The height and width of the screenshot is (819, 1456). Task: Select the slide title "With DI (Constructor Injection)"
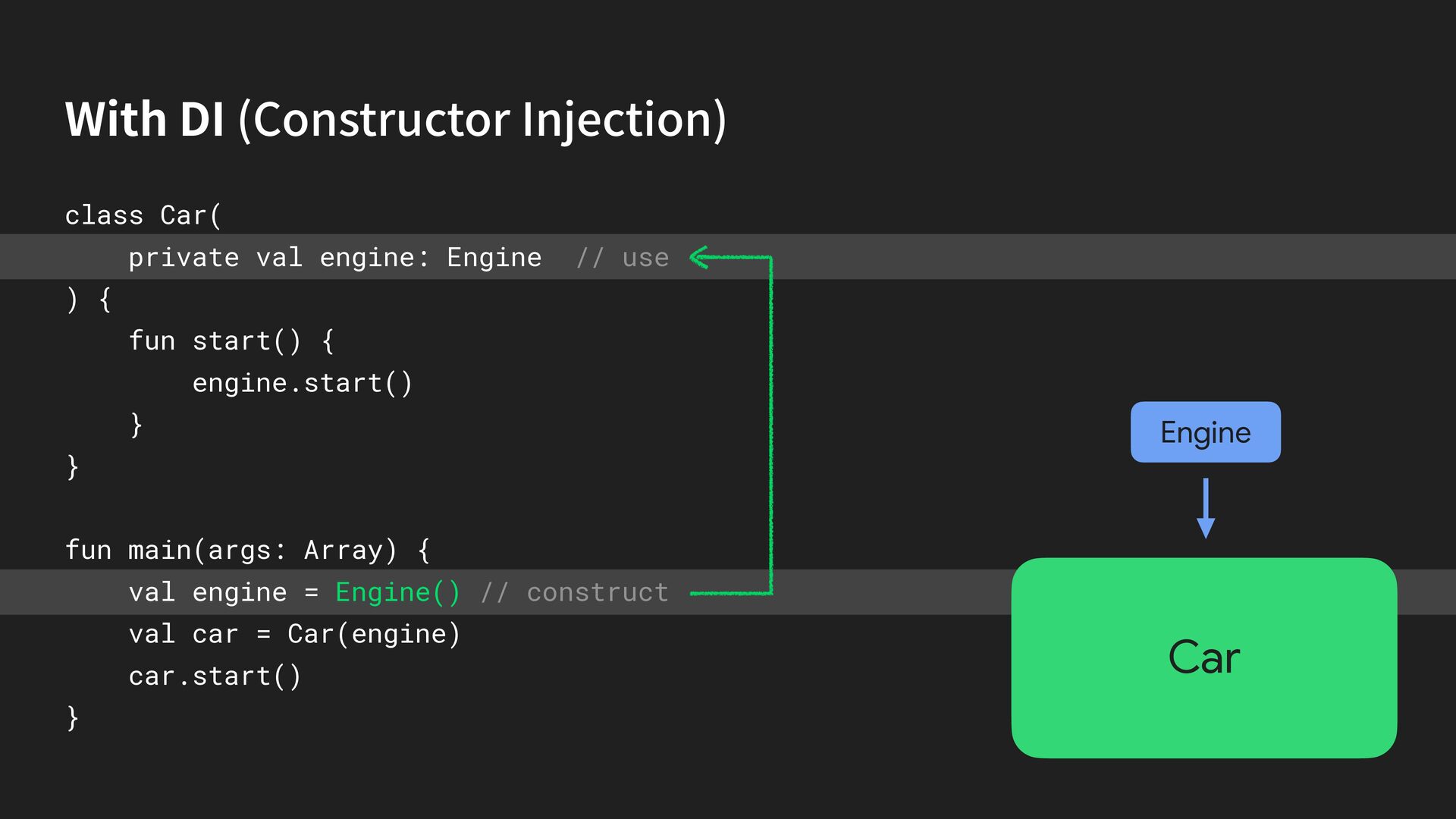(395, 120)
